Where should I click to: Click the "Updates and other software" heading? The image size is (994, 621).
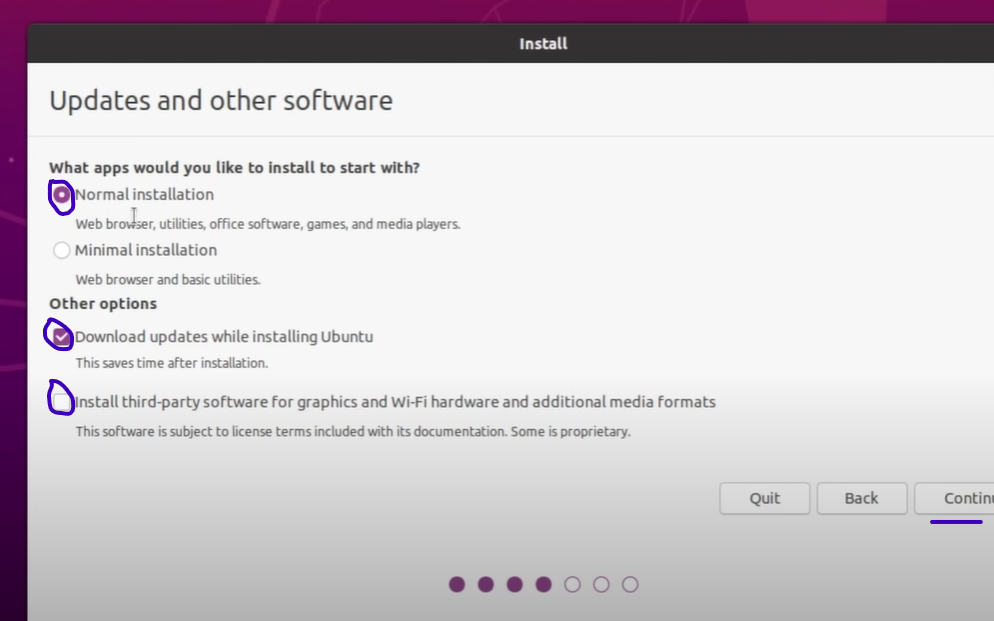(x=221, y=101)
